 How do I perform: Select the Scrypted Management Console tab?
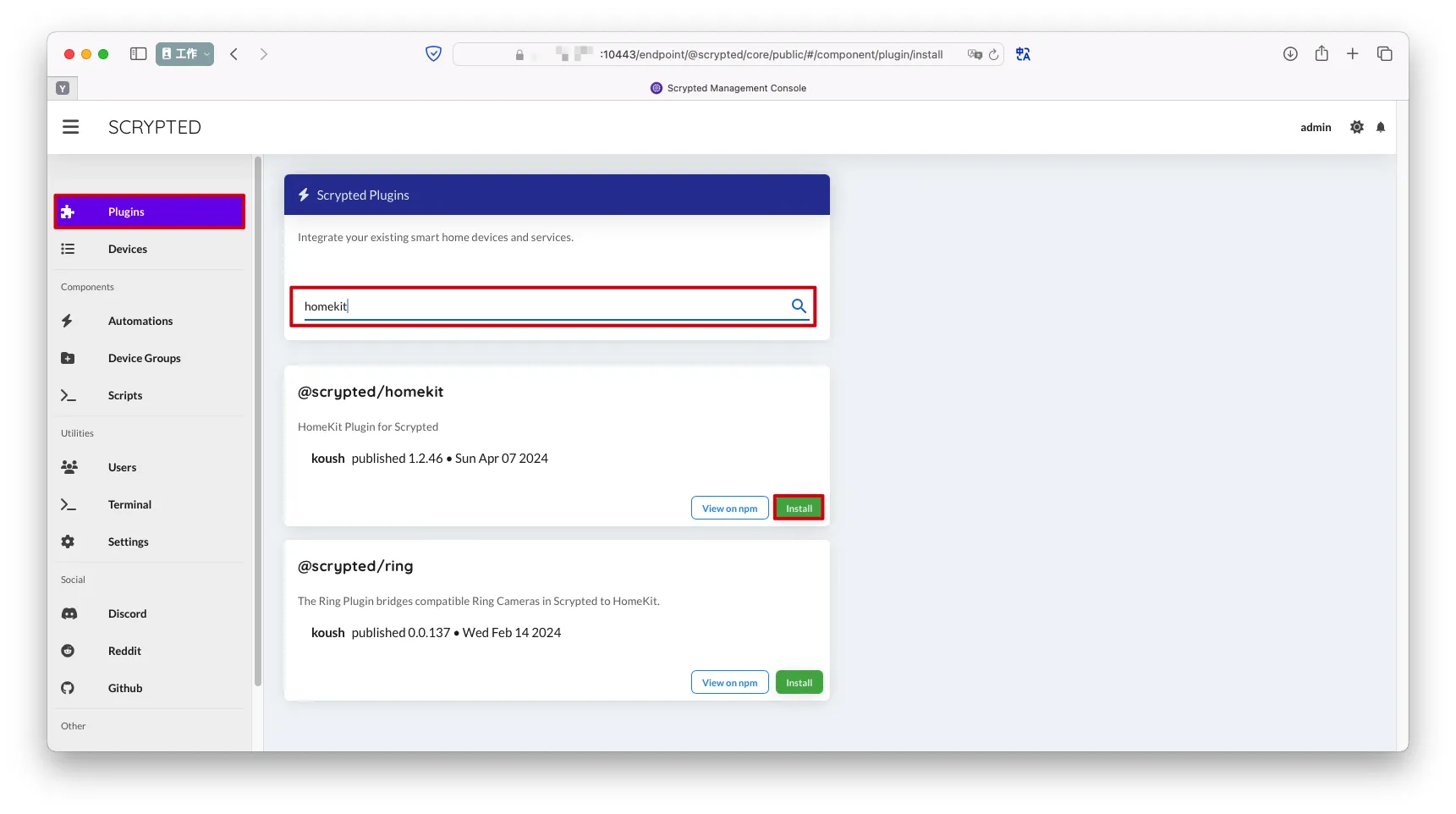coord(728,88)
